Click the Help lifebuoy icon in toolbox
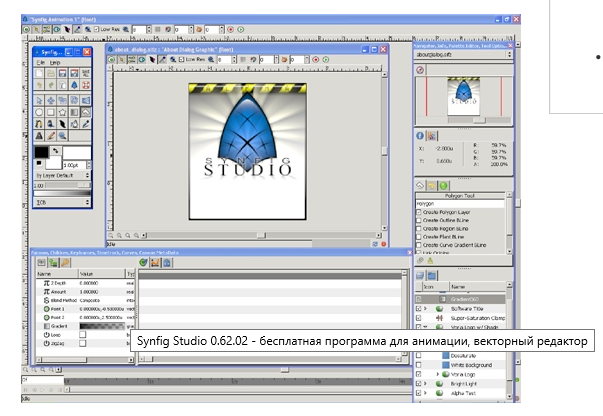Screen dimensions: 603x416 86,85
